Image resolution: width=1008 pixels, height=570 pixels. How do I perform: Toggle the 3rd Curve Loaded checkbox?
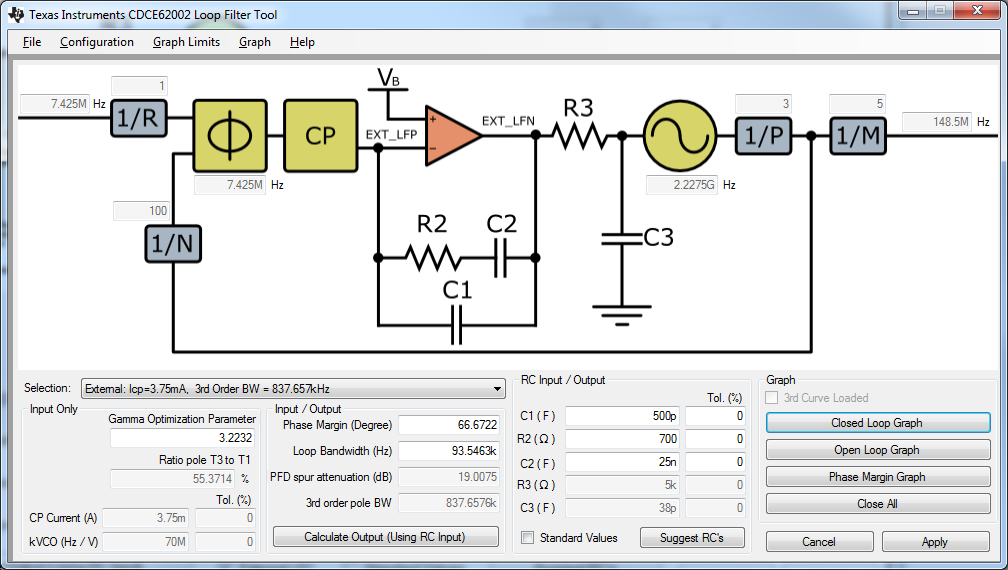coord(772,398)
